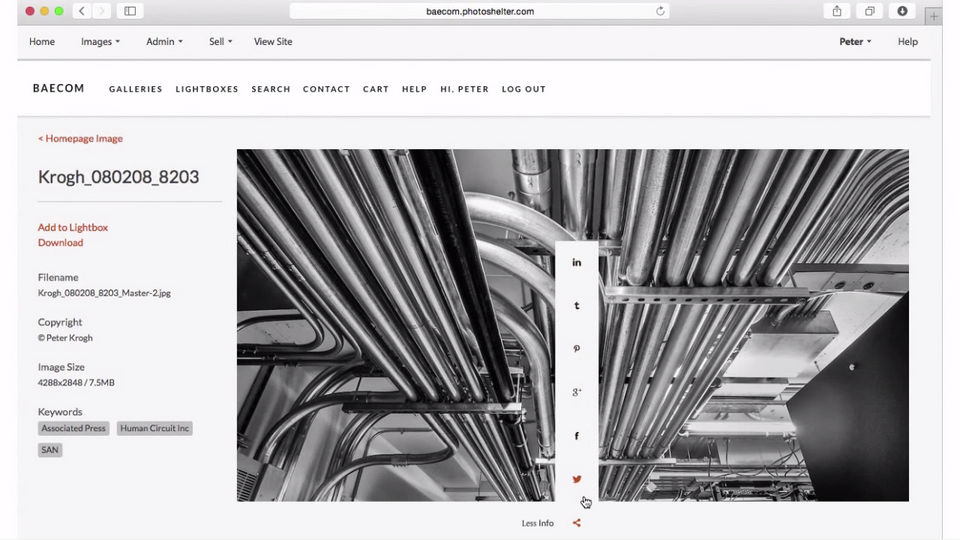Open the Images dropdown menu

[100, 42]
